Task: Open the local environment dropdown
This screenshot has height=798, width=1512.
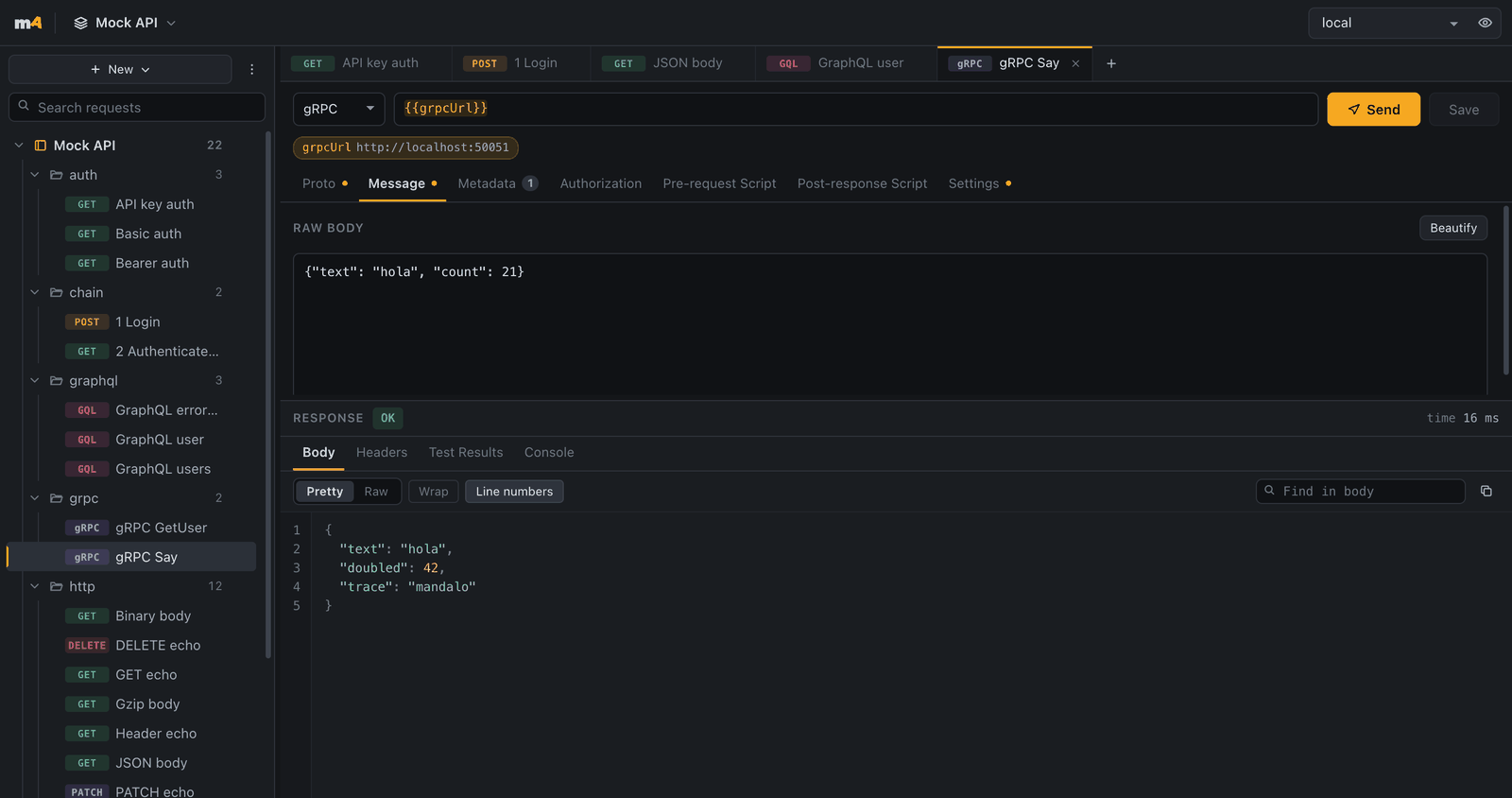Action: (x=1389, y=23)
